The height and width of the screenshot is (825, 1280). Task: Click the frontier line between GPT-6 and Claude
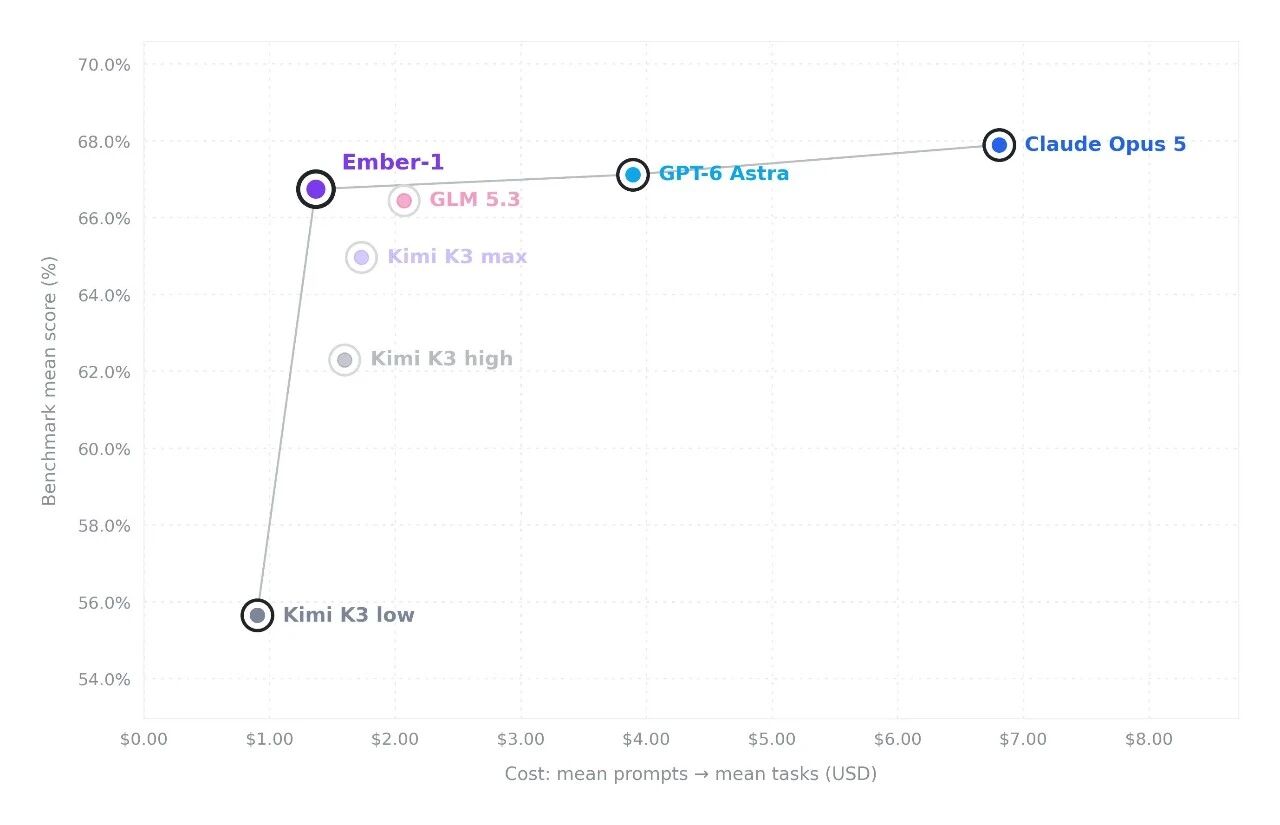click(816, 160)
